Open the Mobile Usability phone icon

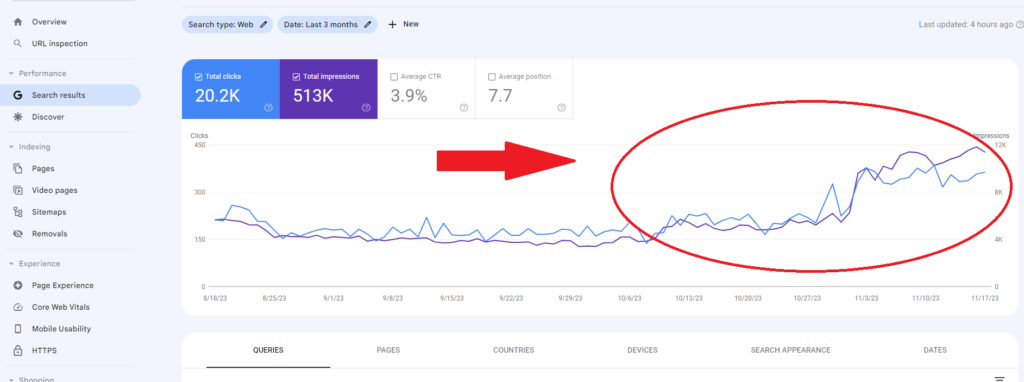tap(18, 329)
